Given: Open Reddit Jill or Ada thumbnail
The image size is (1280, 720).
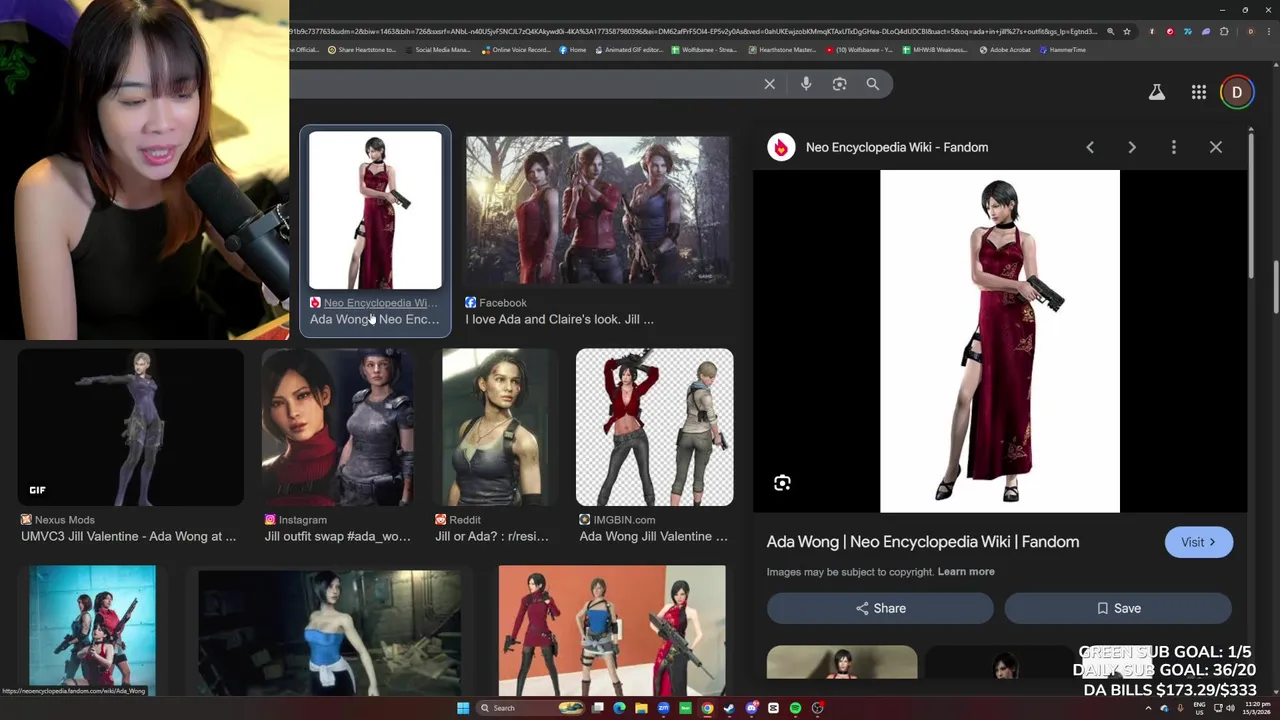Looking at the screenshot, I should coord(496,427).
